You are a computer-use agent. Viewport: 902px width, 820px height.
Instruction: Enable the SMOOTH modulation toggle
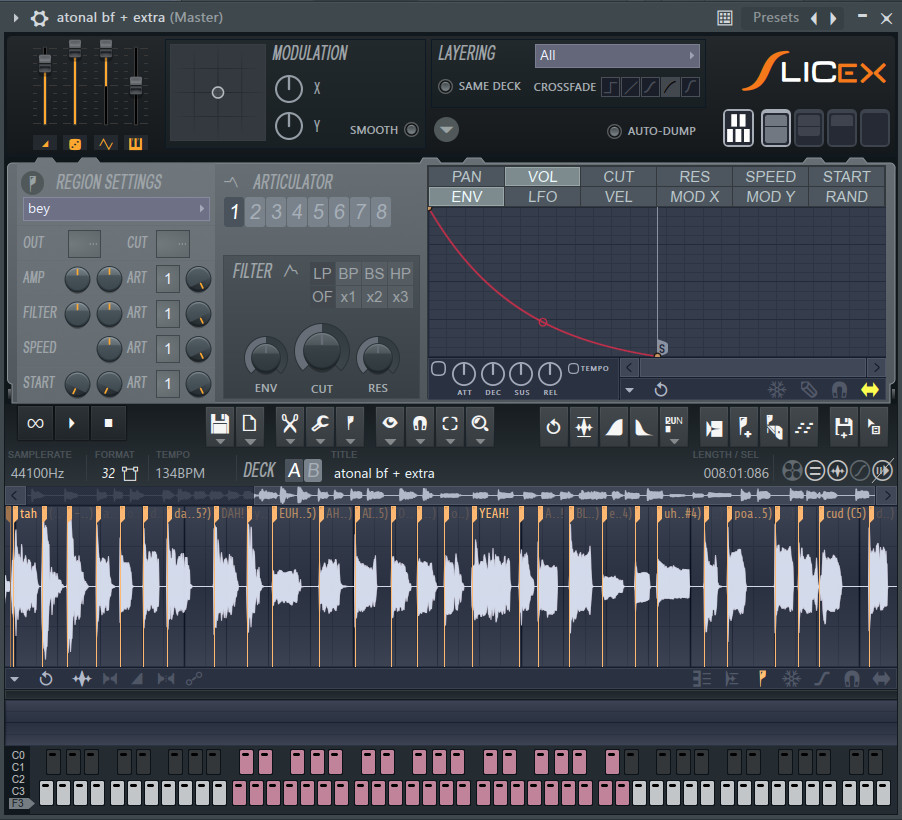[x=411, y=130]
